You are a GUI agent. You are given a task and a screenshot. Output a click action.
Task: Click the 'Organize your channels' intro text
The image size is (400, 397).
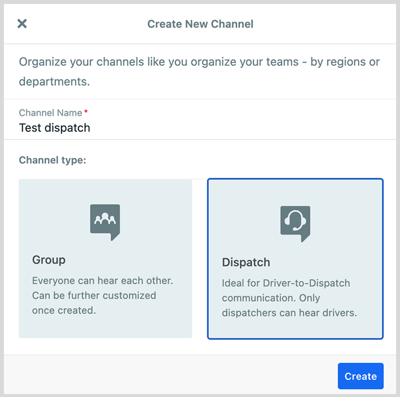pos(199,71)
